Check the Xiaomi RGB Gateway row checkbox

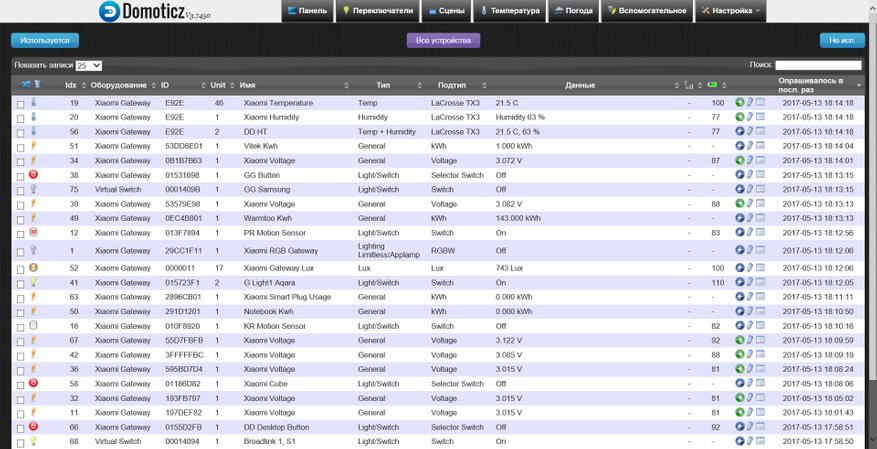coord(21,252)
